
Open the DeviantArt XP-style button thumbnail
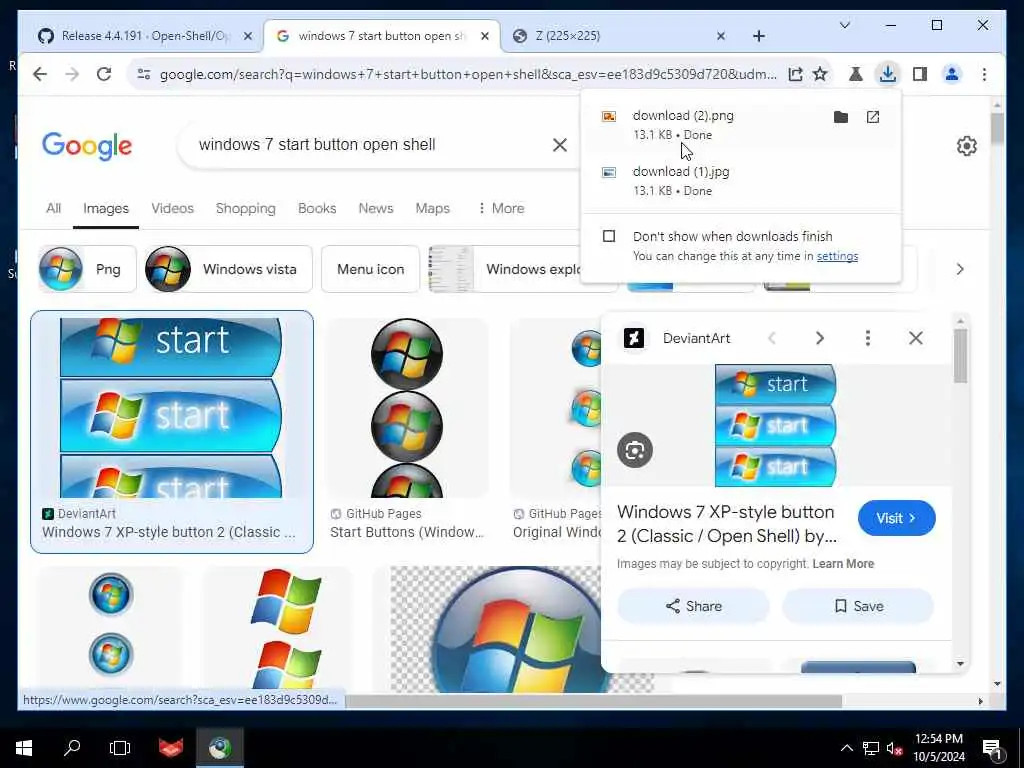172,408
